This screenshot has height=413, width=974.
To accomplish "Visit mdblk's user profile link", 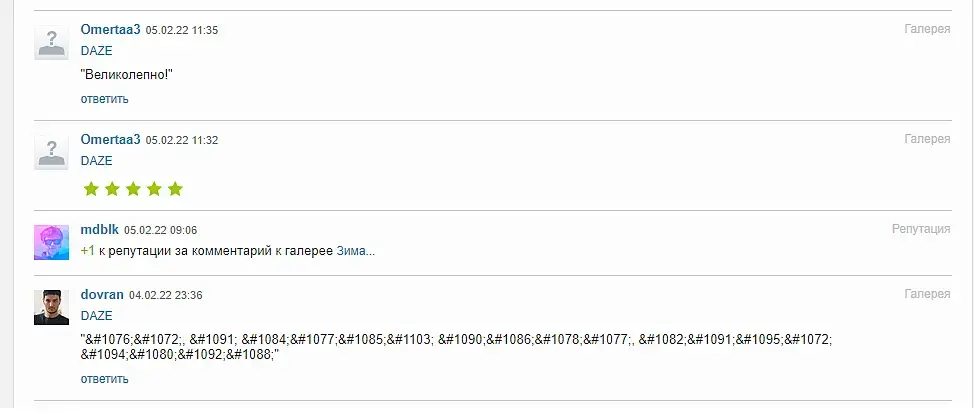I will click(99, 229).
